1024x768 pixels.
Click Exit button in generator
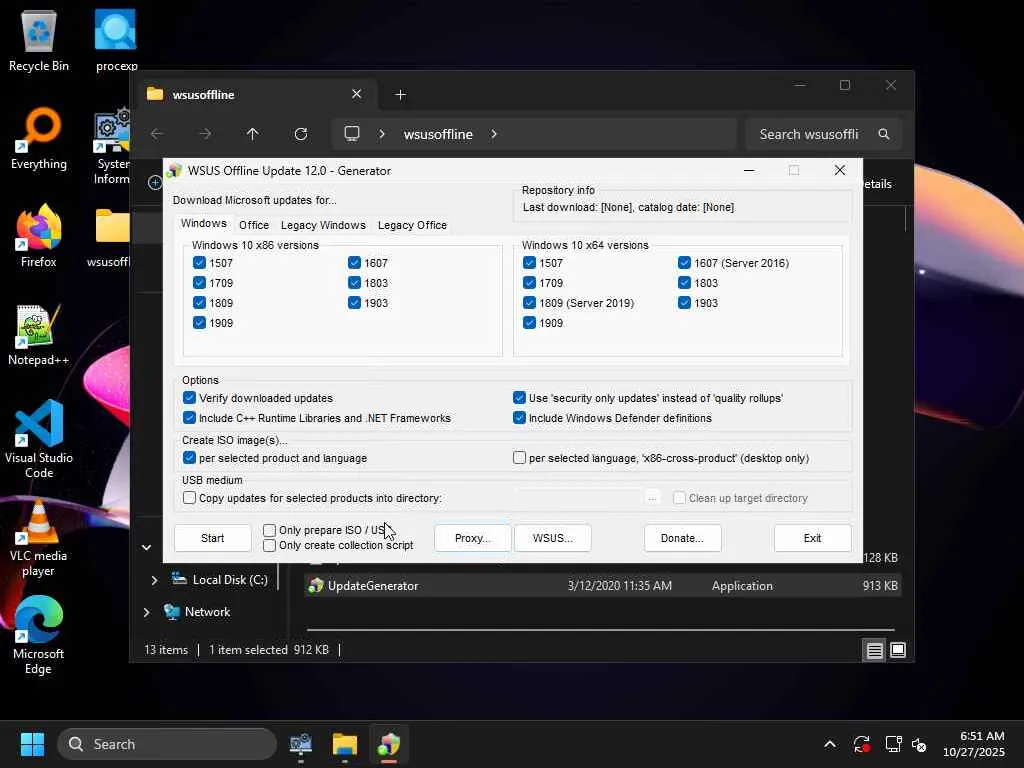pos(812,538)
